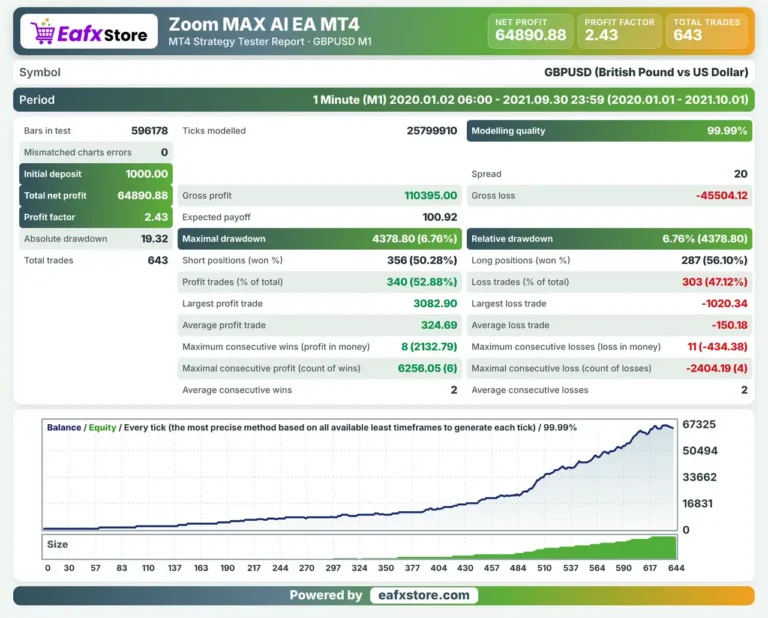Click the Mismatched charts errors value 0
Viewport: 768px width, 618px height.
165,152
